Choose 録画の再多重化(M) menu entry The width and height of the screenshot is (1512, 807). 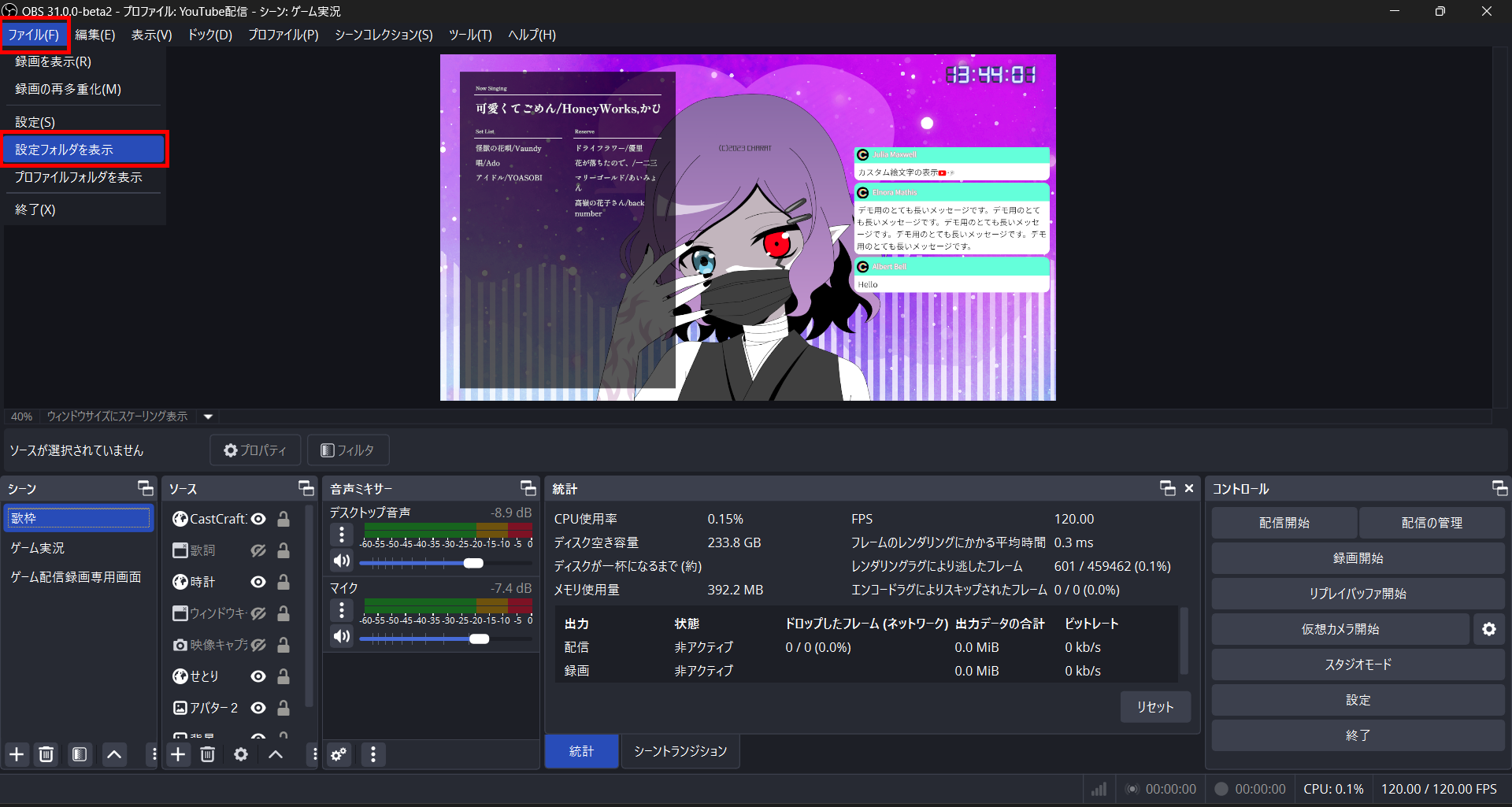(x=83, y=89)
